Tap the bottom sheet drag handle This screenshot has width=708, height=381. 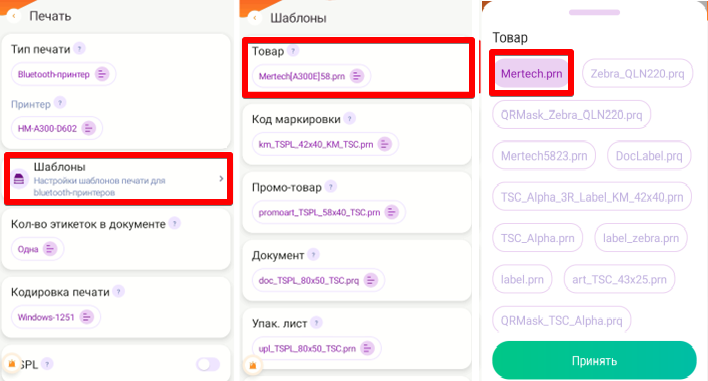[x=594, y=13]
